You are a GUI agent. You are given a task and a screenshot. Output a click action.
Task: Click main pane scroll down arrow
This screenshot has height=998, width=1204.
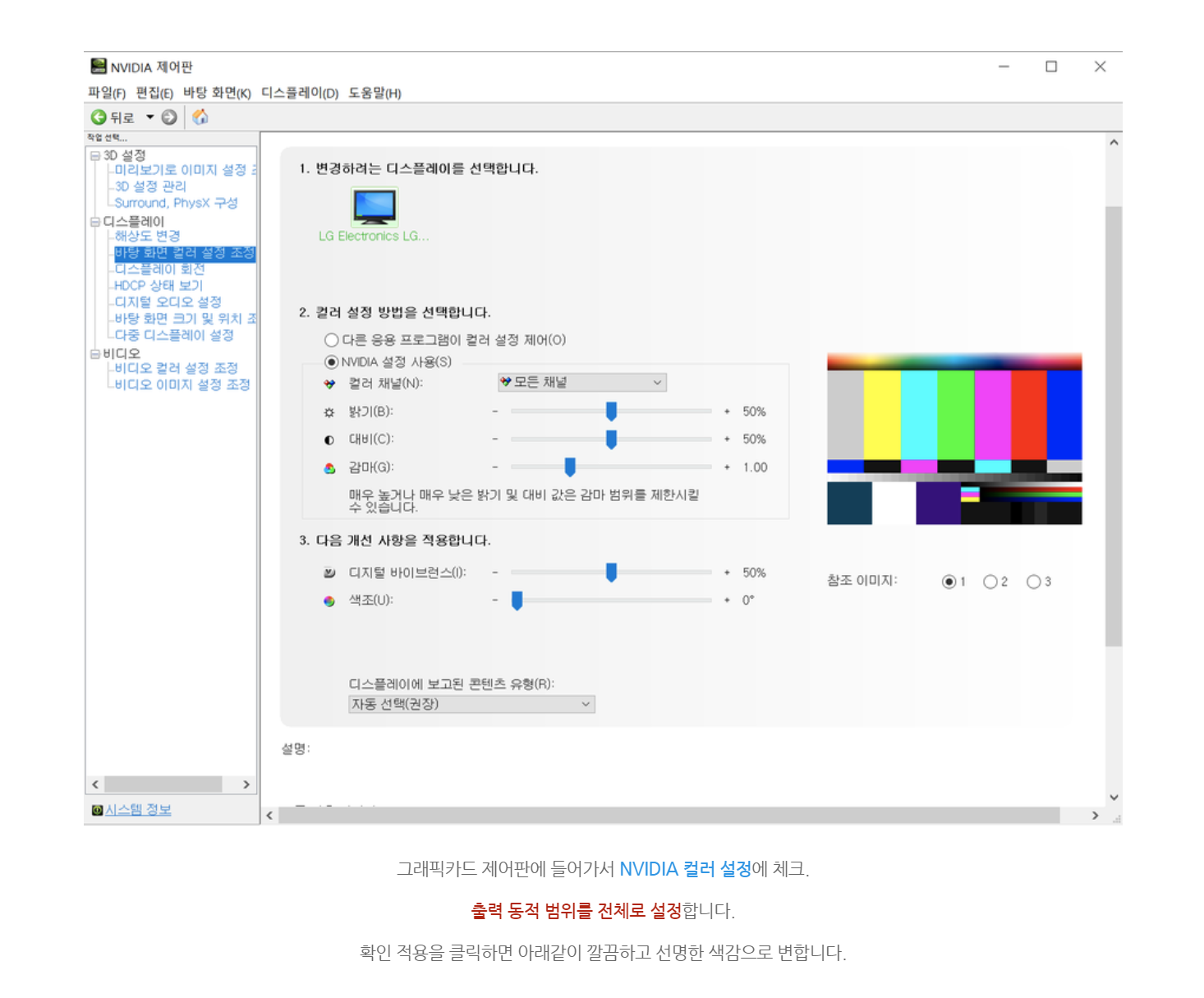tap(1114, 797)
